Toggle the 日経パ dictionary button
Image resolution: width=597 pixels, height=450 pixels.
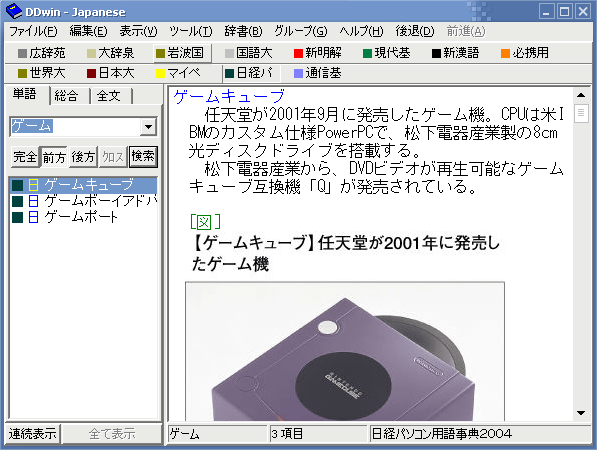point(251,73)
